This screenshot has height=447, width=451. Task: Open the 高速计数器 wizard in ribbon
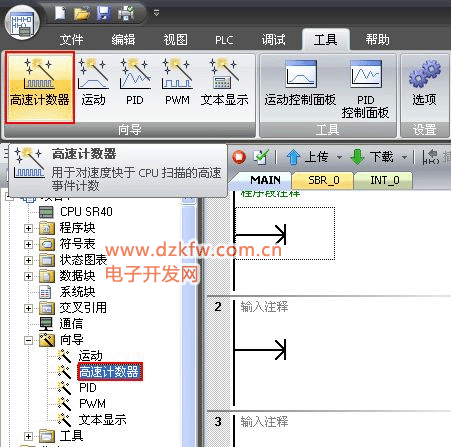pyautogui.click(x=40, y=87)
